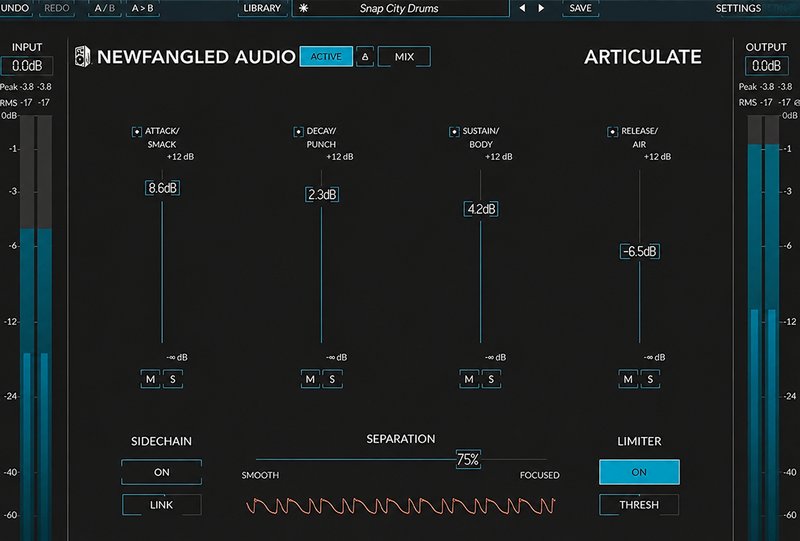Viewport: 800px width, 541px height.
Task: Go to the next preset arrow
Action: [541, 8]
